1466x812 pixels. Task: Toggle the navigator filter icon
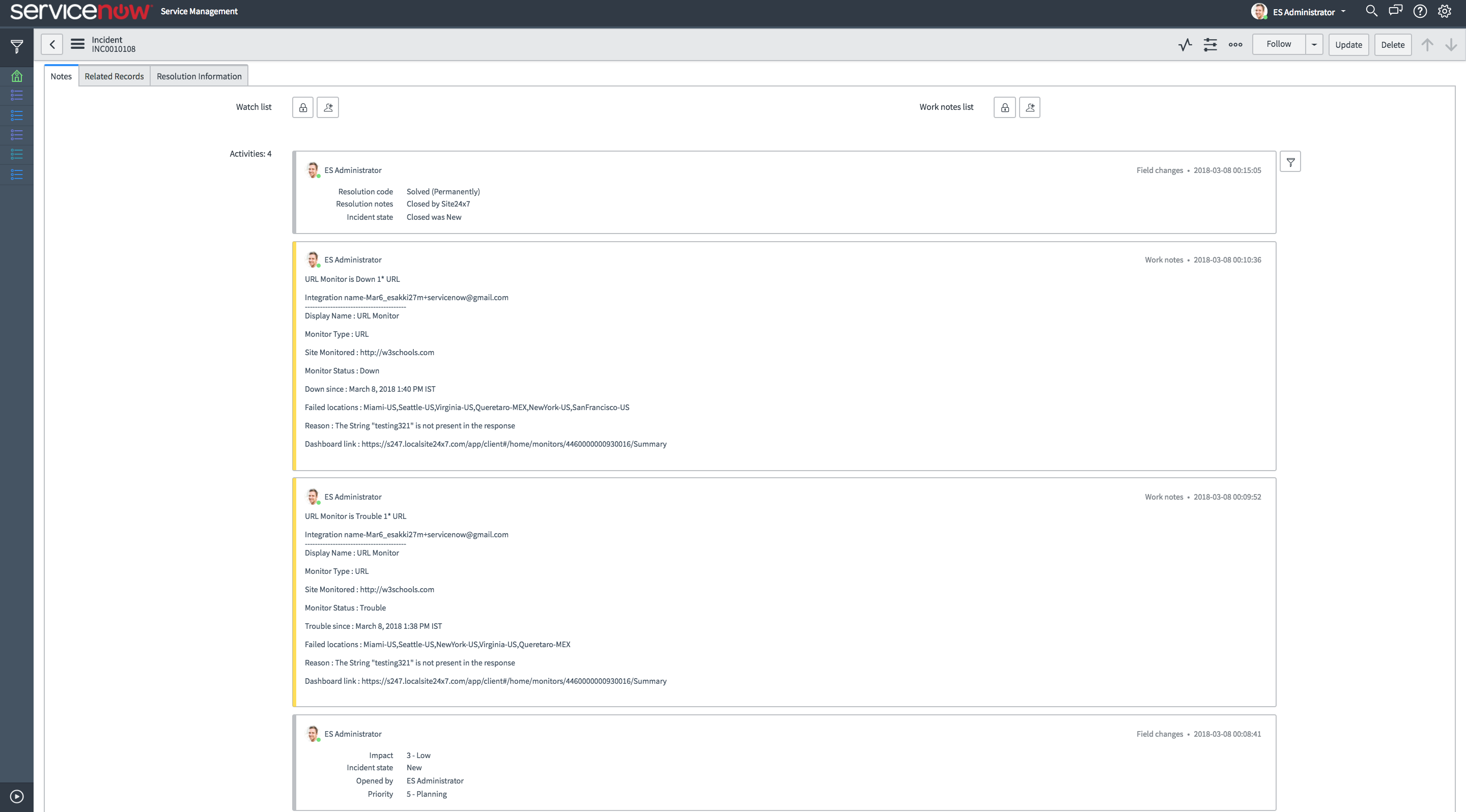pos(16,46)
